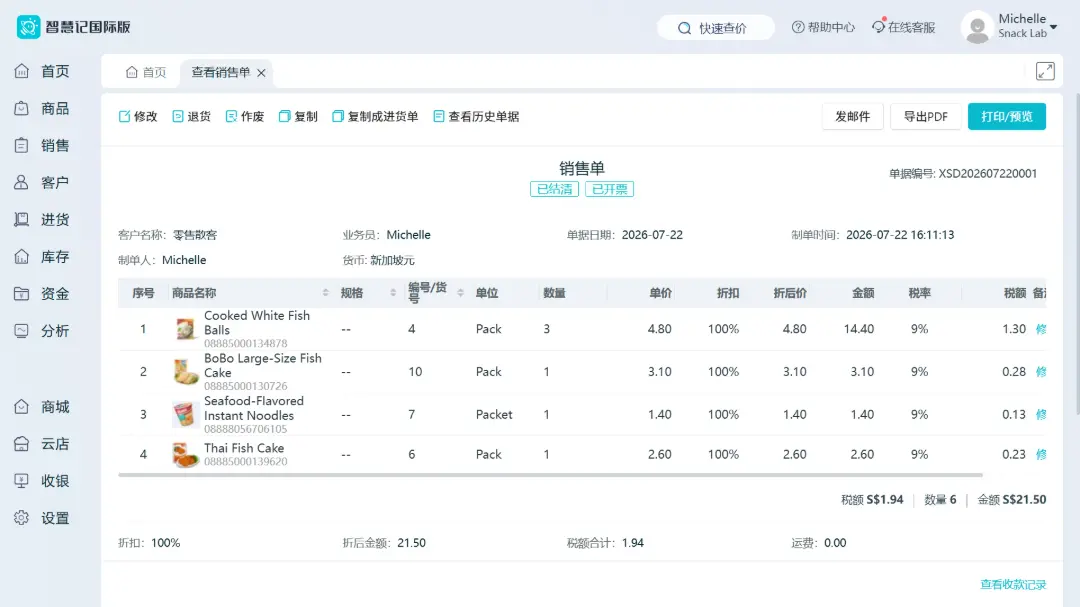Open 进货 in the sidebar
Image resolution: width=1080 pixels, height=607 pixels.
[x=41, y=220]
